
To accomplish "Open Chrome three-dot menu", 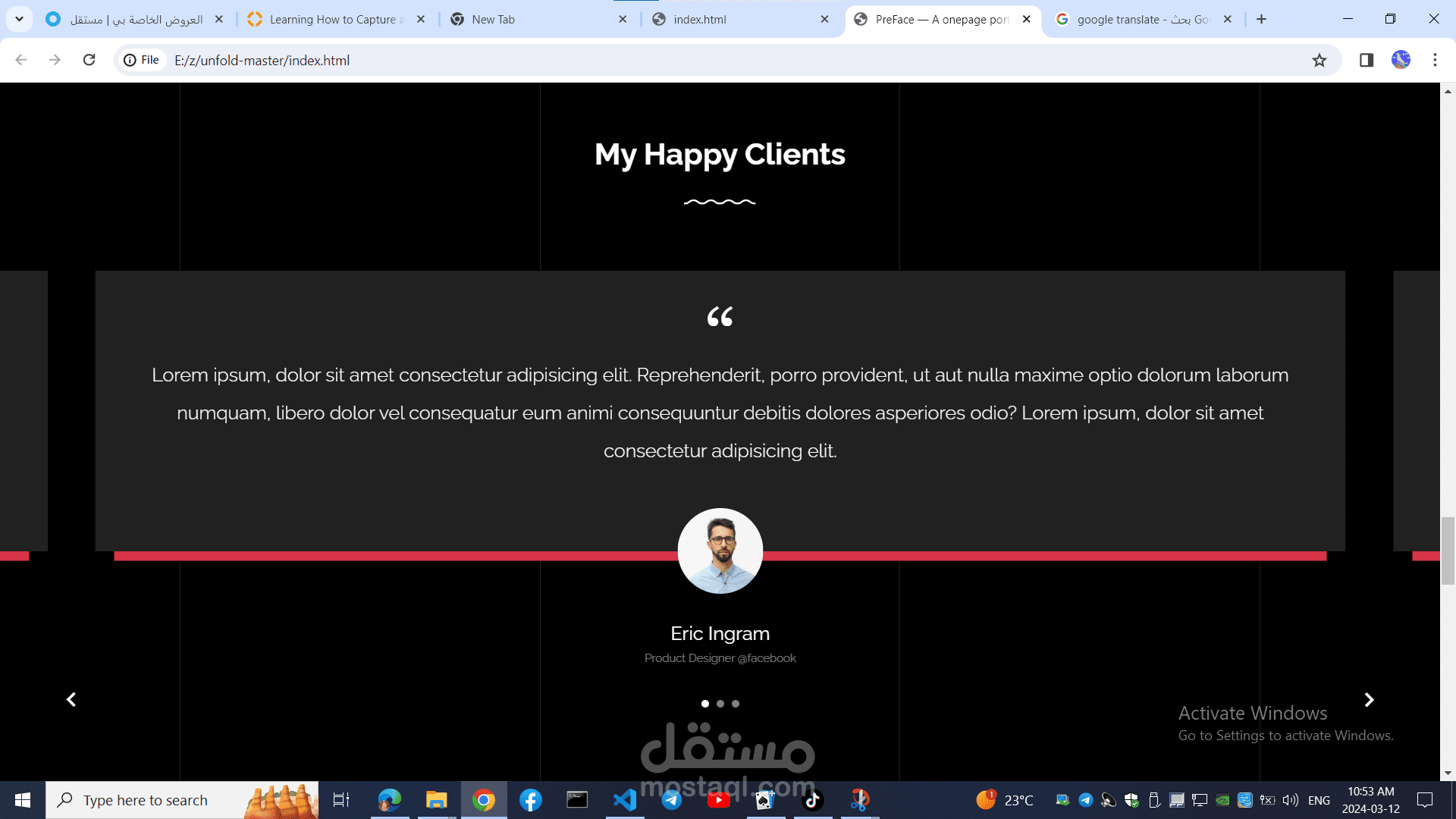I will point(1435,60).
